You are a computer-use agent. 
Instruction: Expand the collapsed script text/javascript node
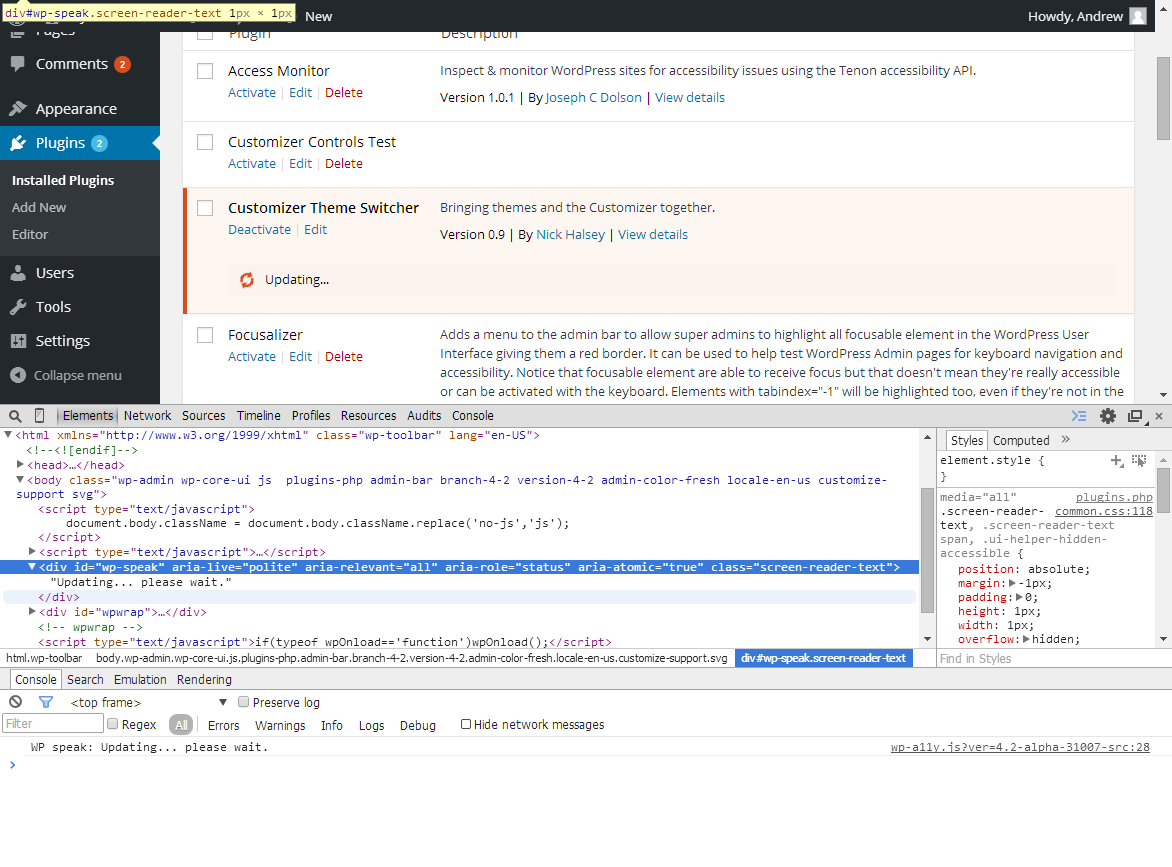tap(32, 551)
